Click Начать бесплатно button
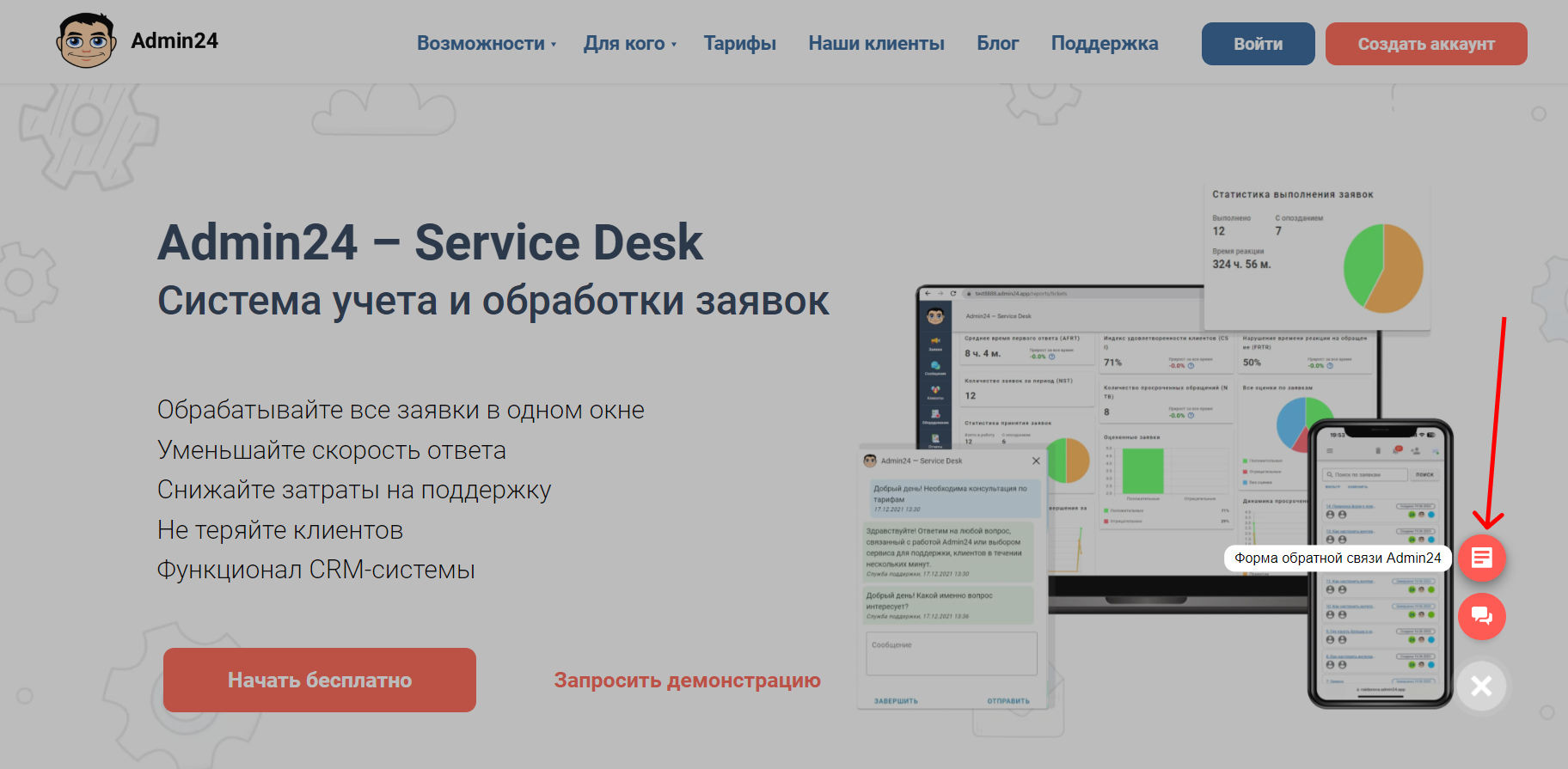Image resolution: width=1568 pixels, height=769 pixels. [x=320, y=680]
